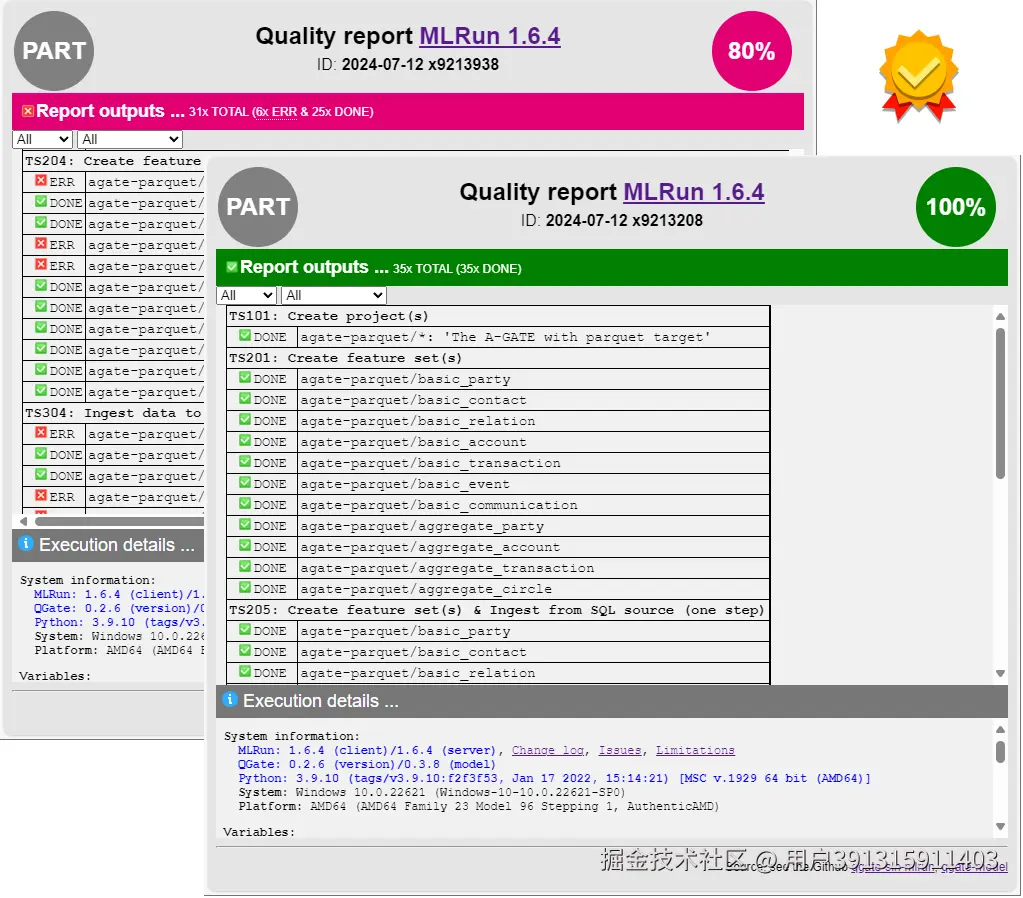1023x898 pixels.
Task: Open the Change log link
Action: point(547,751)
